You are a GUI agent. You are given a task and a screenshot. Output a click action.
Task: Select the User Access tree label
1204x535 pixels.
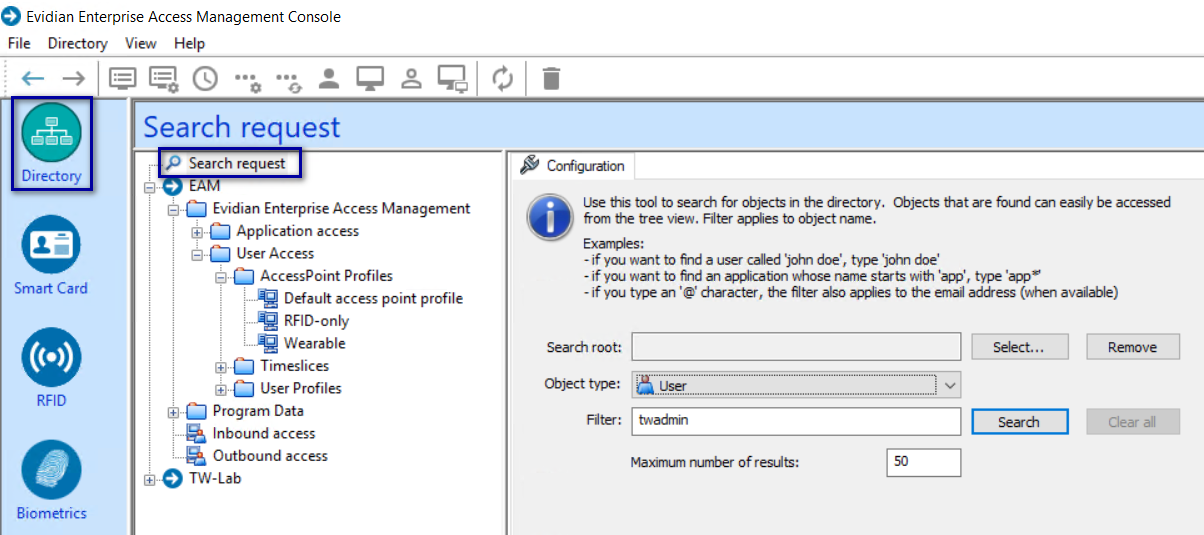(275, 254)
